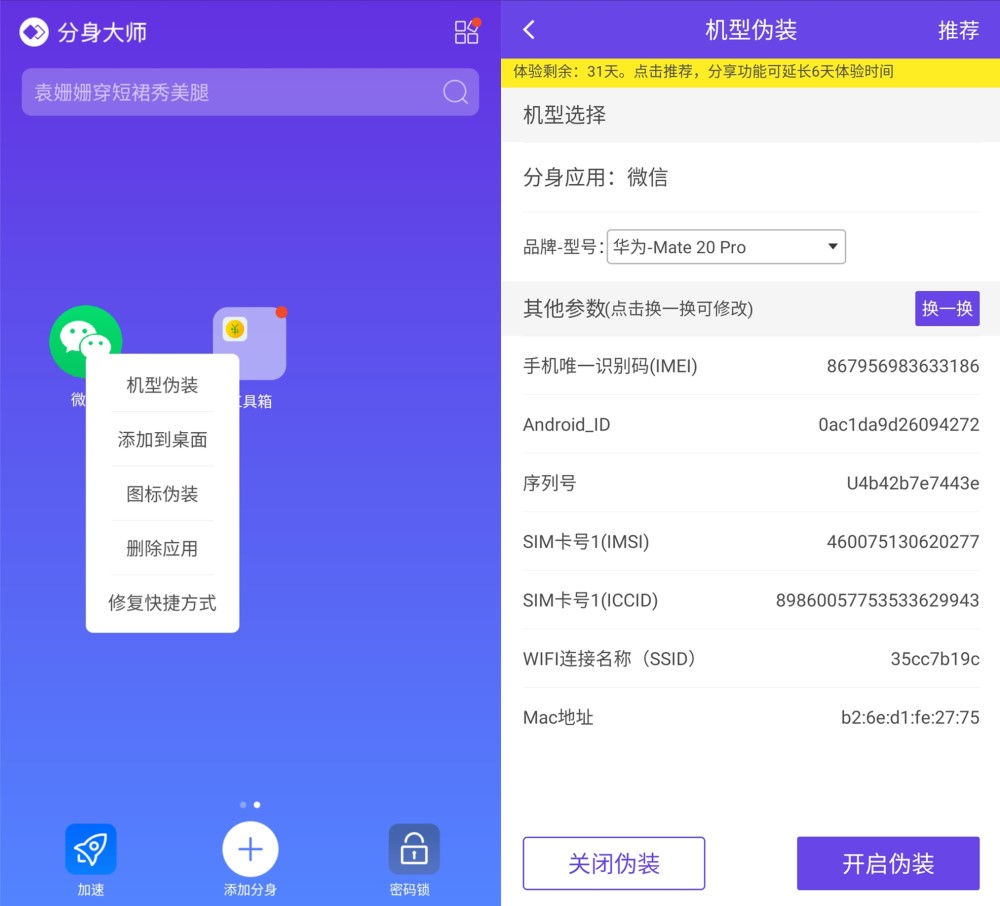Image resolution: width=1000 pixels, height=906 pixels.
Task: Select 机型伪装 in the context menu
Action: 162,385
